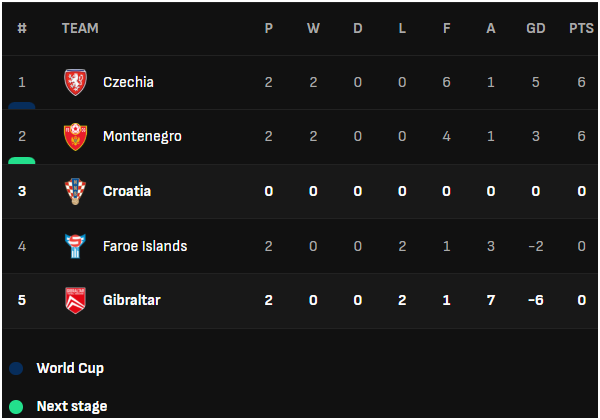Sort the table by the GD column header

[536, 28]
